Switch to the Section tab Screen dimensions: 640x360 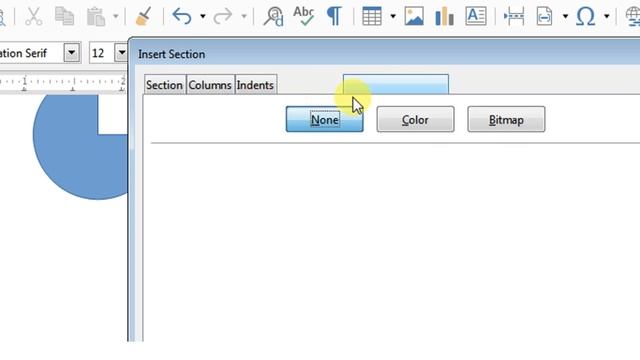164,85
